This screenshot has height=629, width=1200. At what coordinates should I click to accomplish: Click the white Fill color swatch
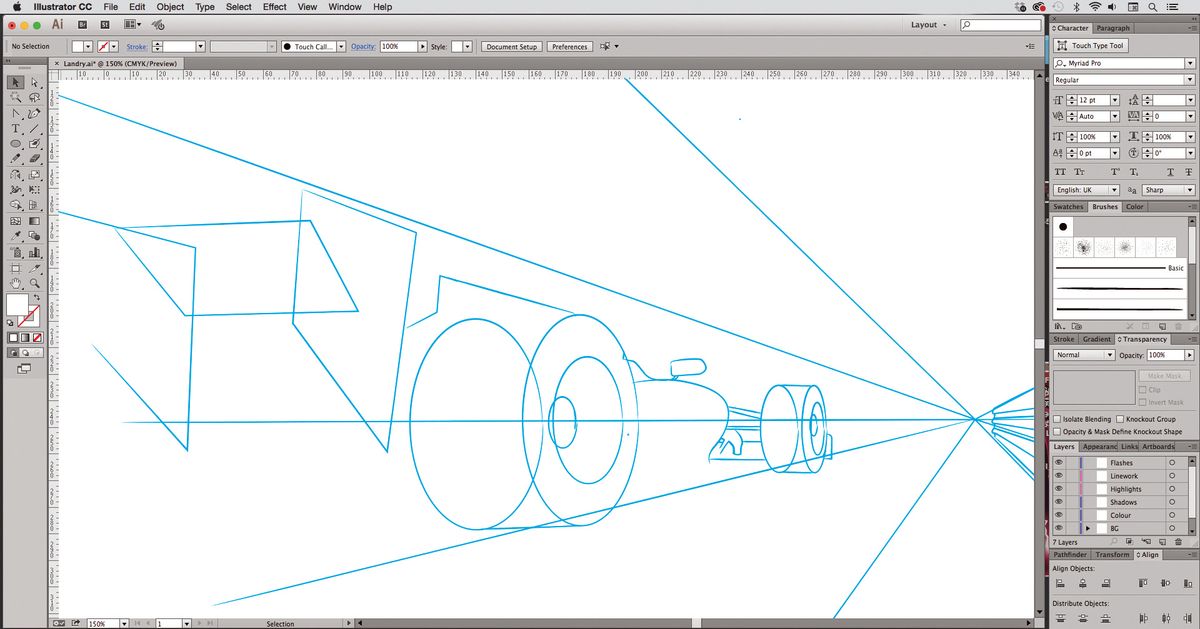pos(17,303)
